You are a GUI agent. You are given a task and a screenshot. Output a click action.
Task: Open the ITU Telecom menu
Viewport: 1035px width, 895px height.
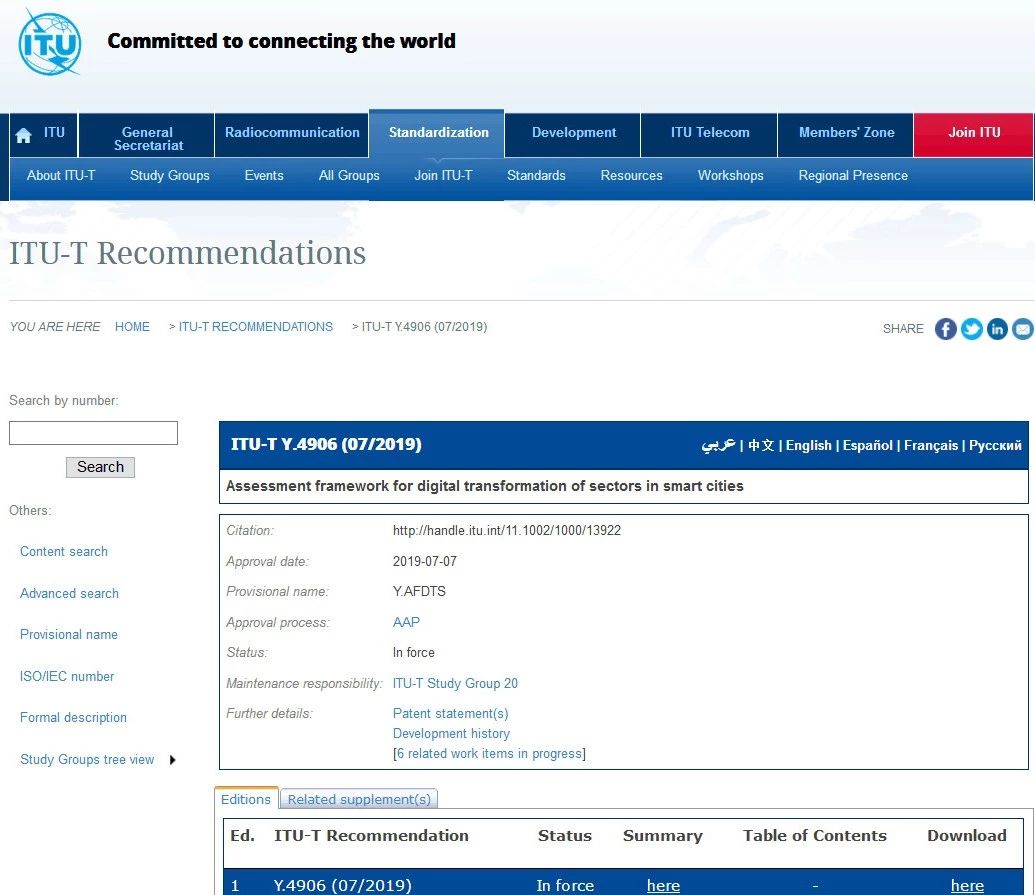click(710, 133)
